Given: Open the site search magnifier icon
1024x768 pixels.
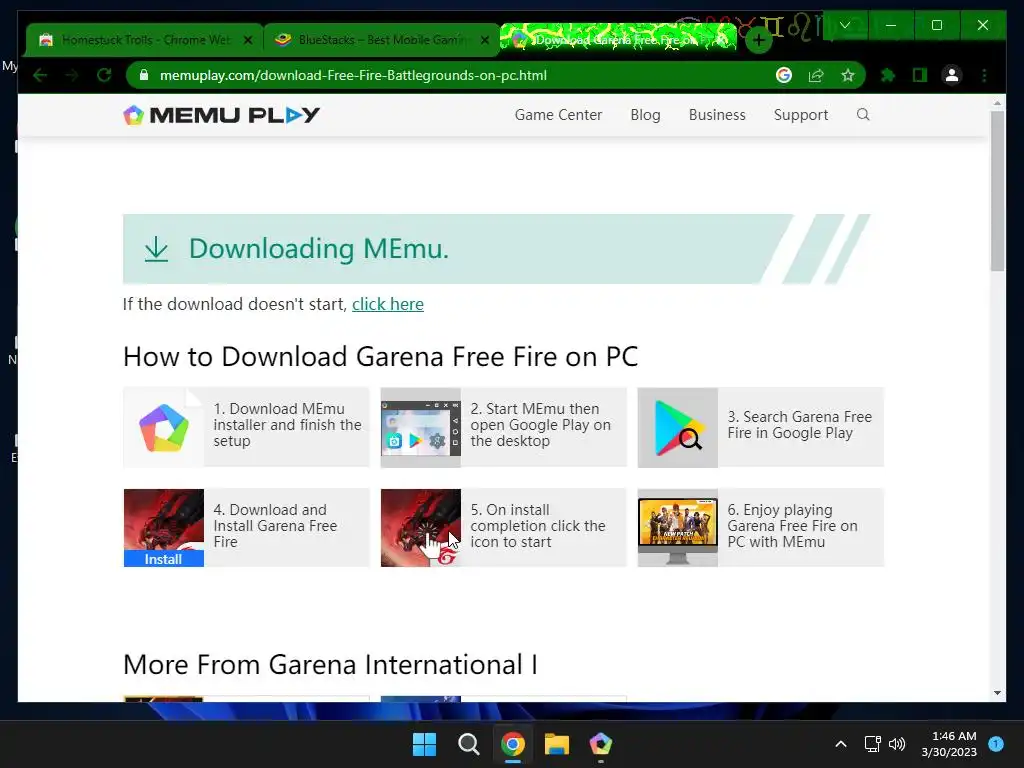Looking at the screenshot, I should coord(863,115).
